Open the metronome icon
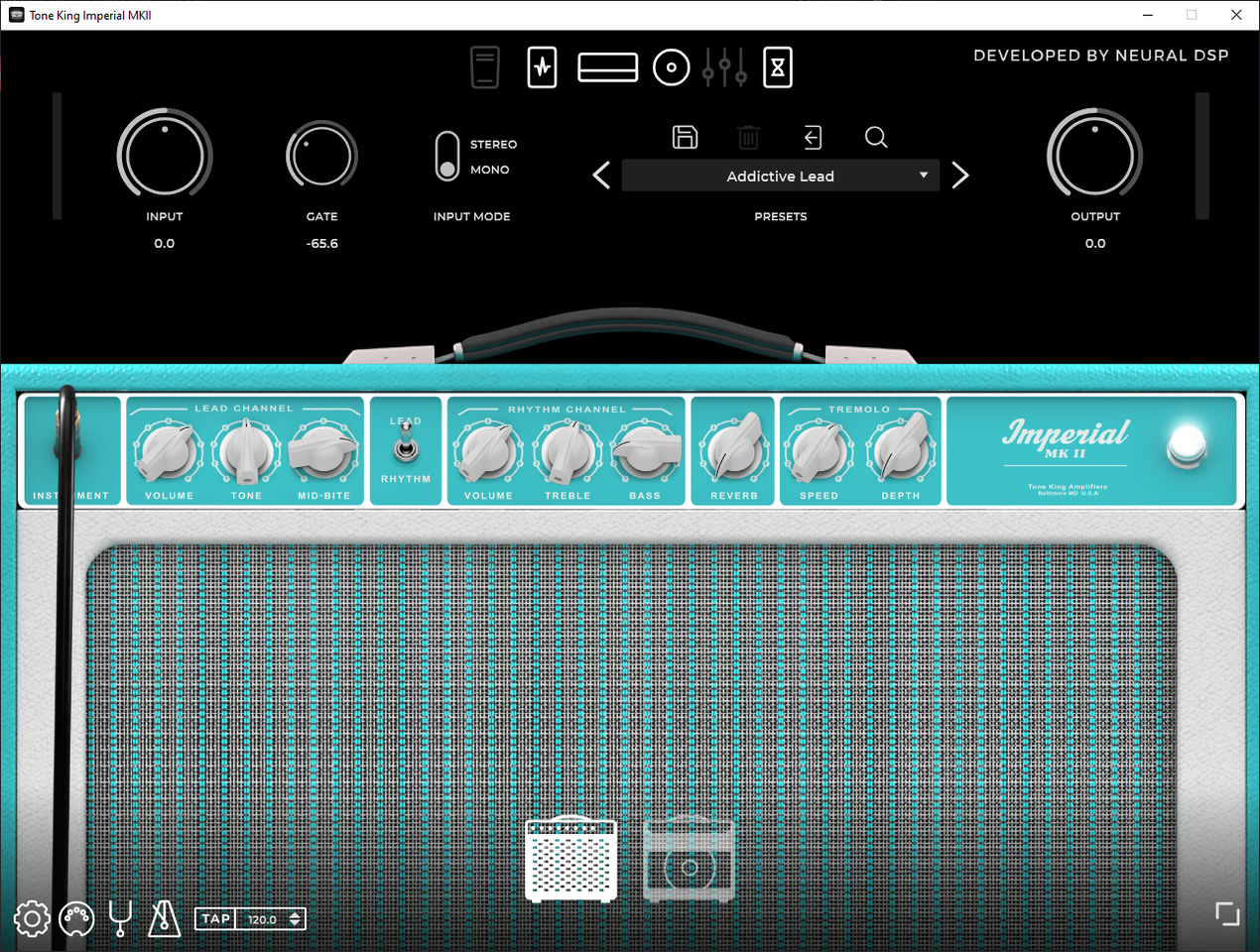This screenshot has width=1260, height=952. [x=164, y=919]
